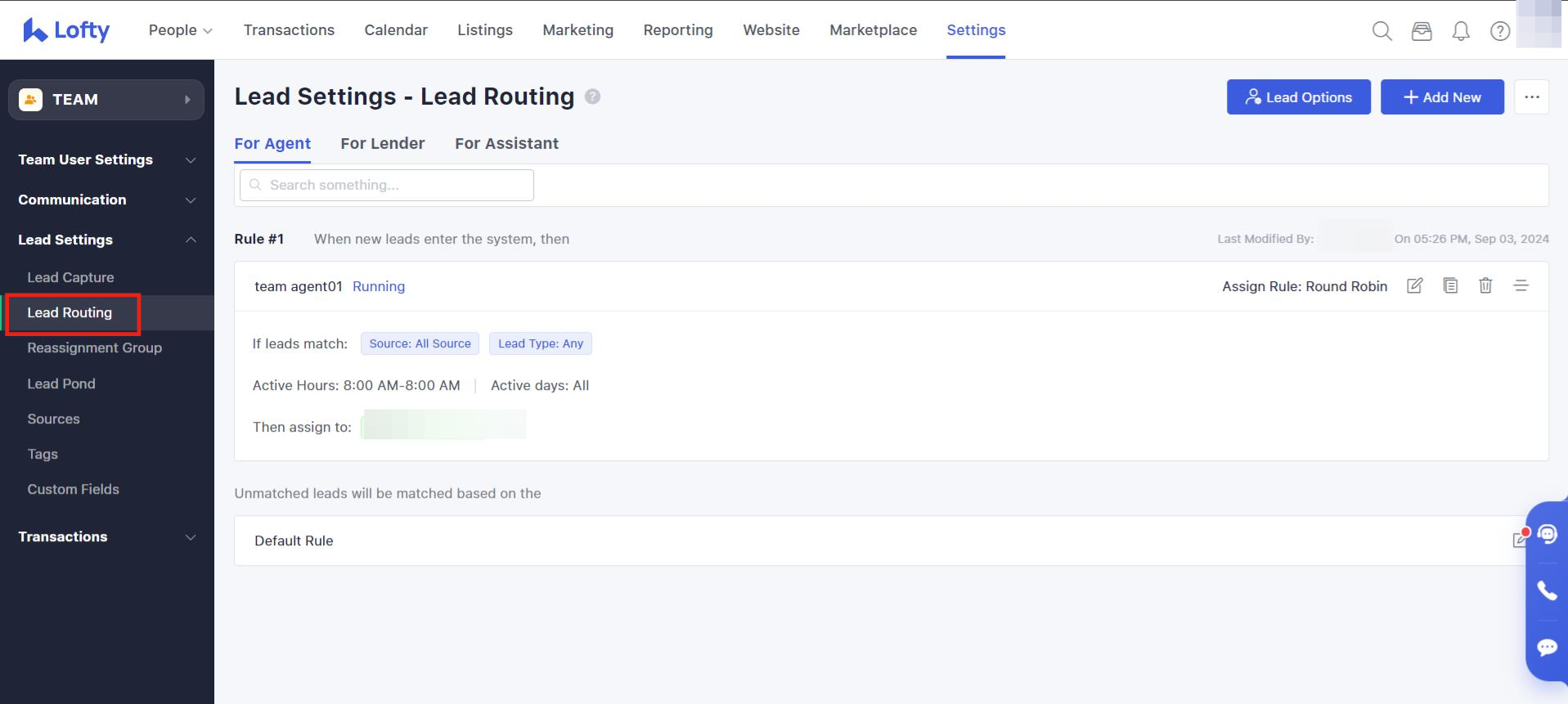Click the Lead Options button

[x=1298, y=97]
